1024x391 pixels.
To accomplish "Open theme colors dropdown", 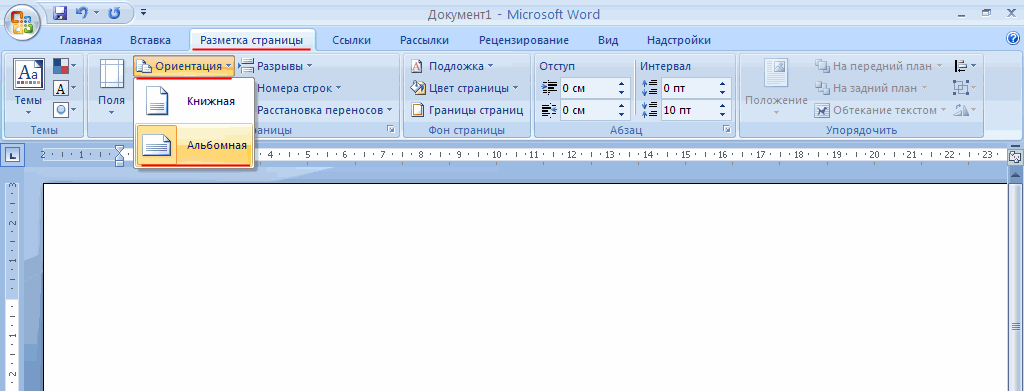I will (65, 66).
